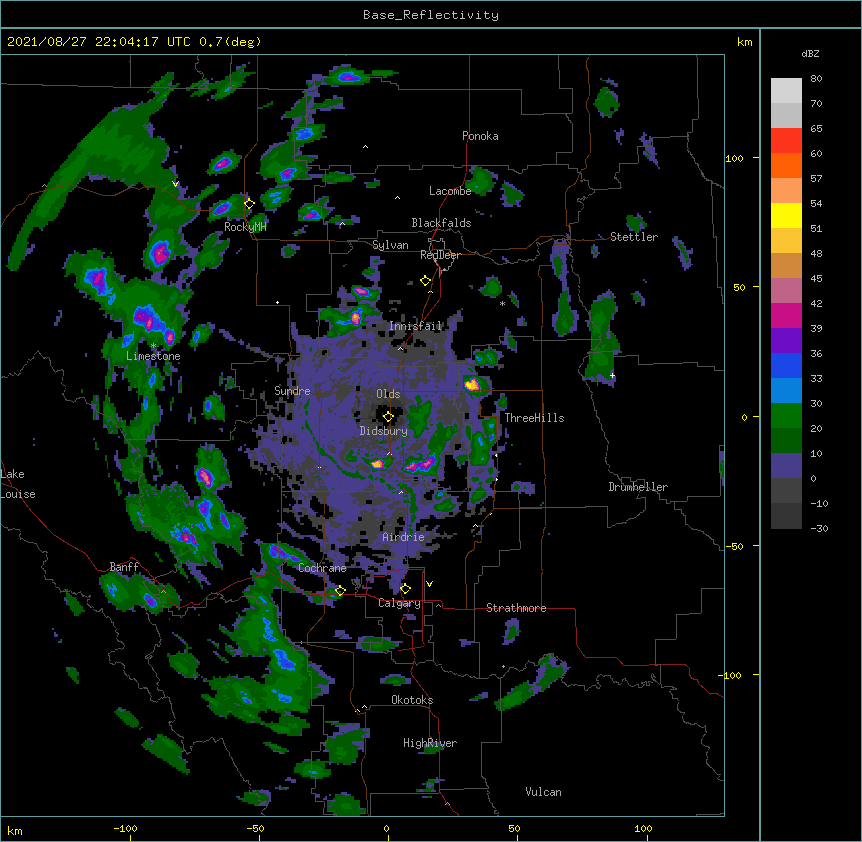Pick the blue 33-36 dBZ legend swatch
The image size is (862, 842).
(786, 366)
